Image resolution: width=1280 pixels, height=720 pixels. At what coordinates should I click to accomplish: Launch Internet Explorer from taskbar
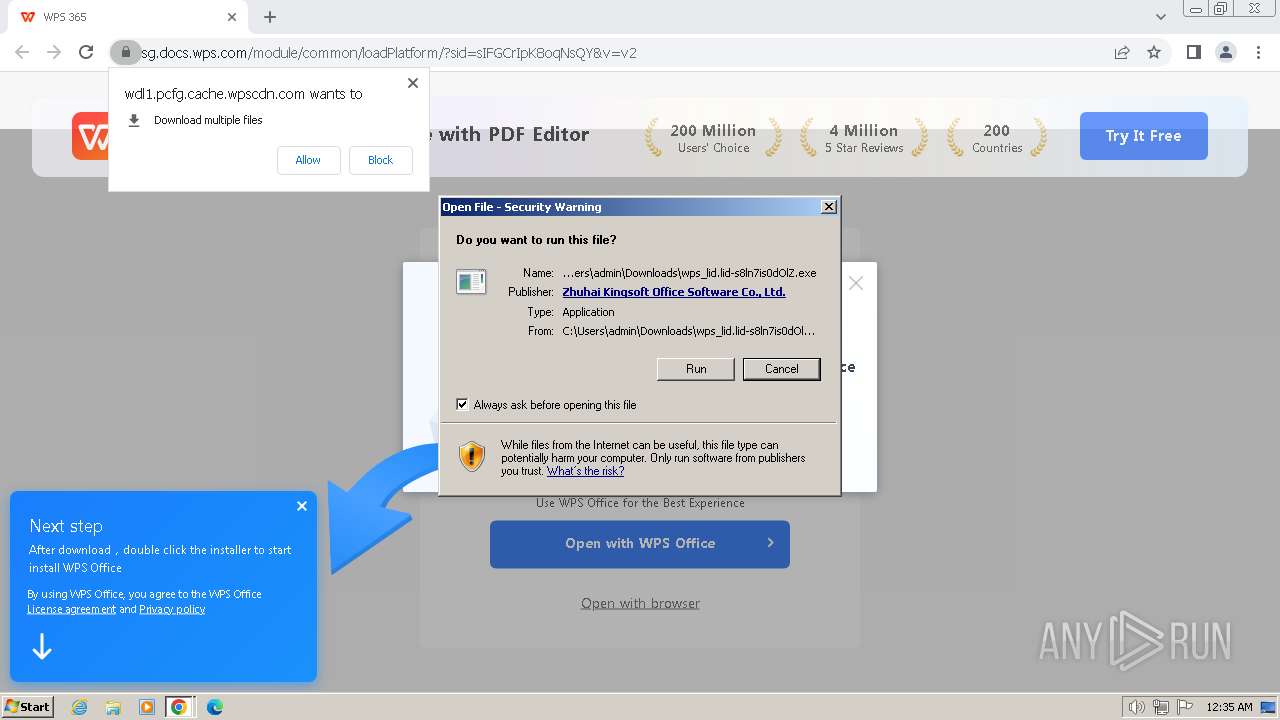[x=79, y=707]
